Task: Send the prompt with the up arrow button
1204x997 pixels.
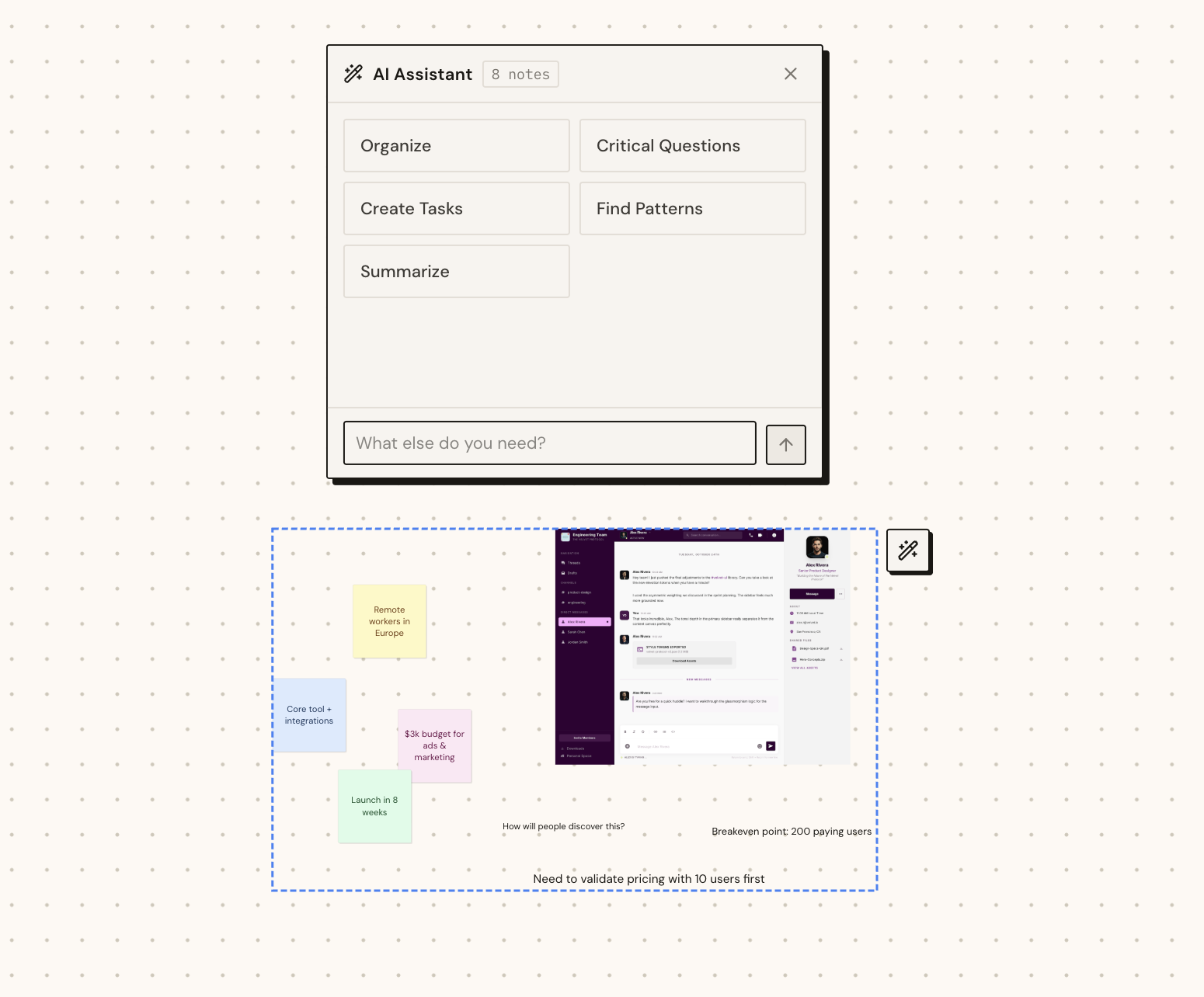Action: [786, 444]
